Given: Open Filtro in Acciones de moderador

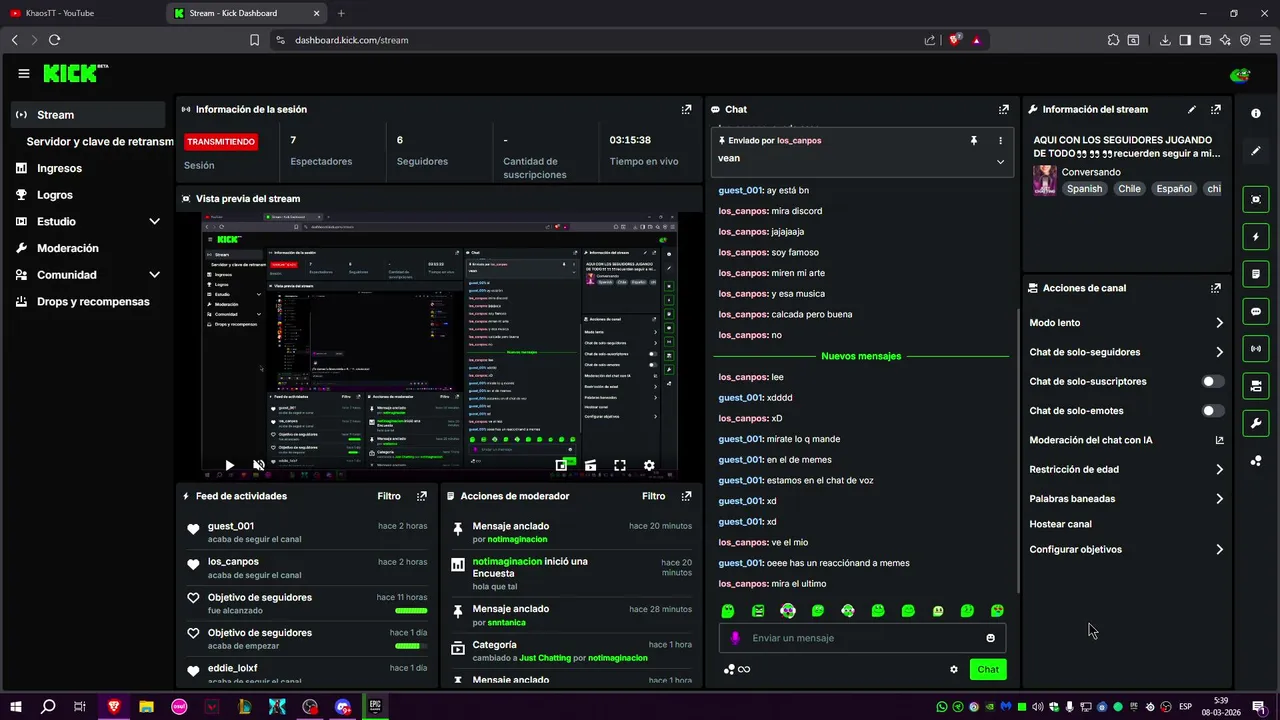Looking at the screenshot, I should [x=653, y=496].
